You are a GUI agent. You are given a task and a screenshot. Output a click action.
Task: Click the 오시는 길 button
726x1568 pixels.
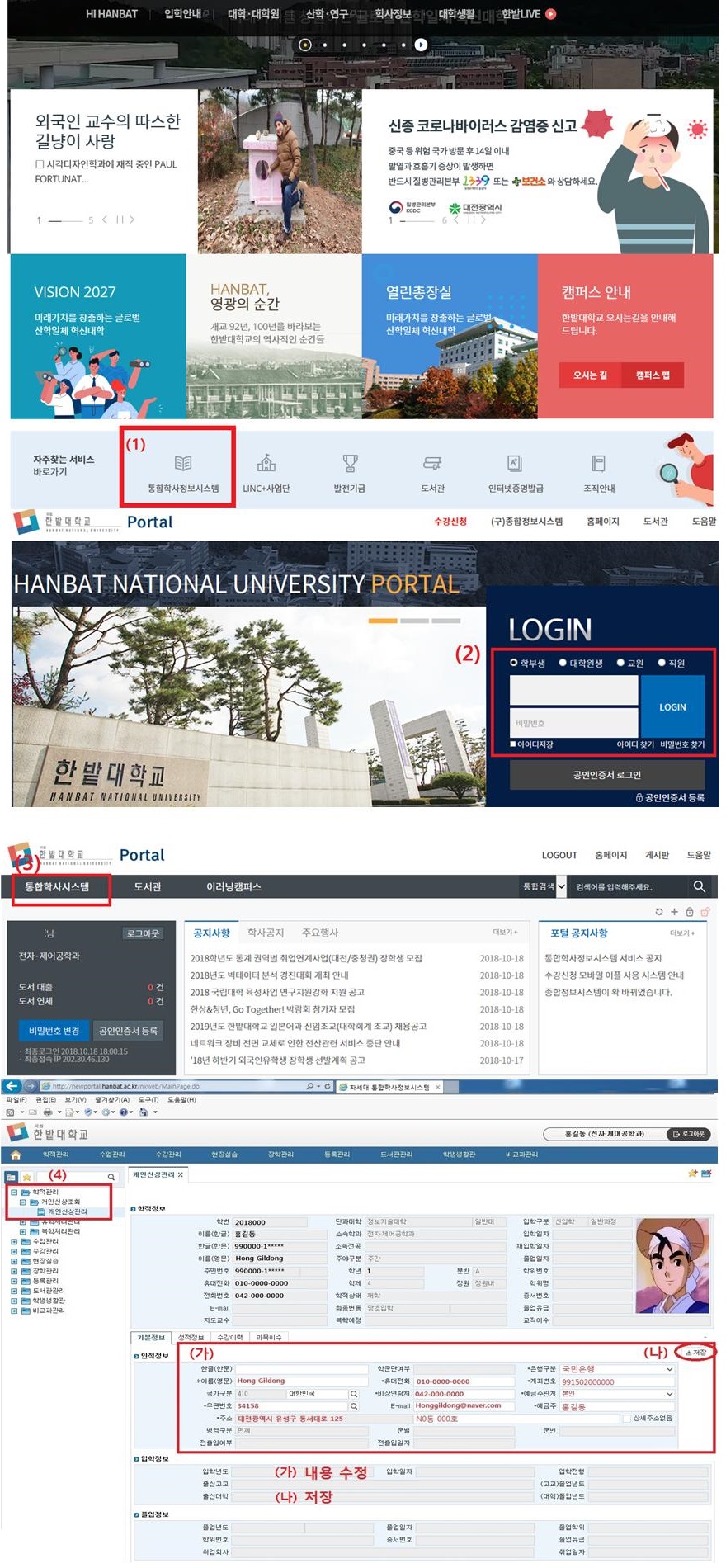point(591,375)
